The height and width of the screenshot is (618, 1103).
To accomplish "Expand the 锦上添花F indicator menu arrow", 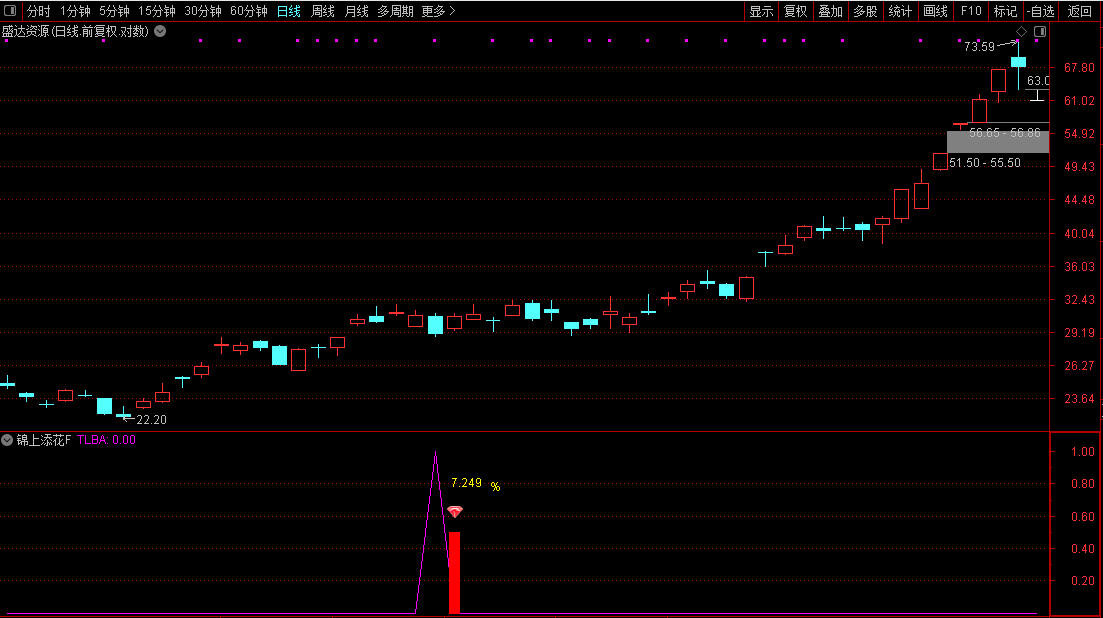I will (7, 440).
